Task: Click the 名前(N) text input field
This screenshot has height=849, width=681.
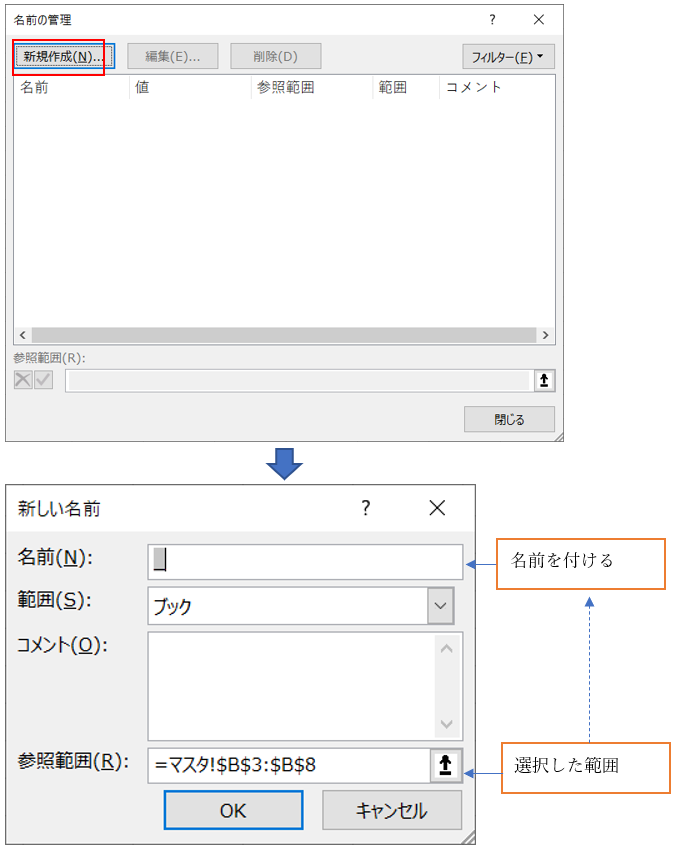Action: (305, 561)
